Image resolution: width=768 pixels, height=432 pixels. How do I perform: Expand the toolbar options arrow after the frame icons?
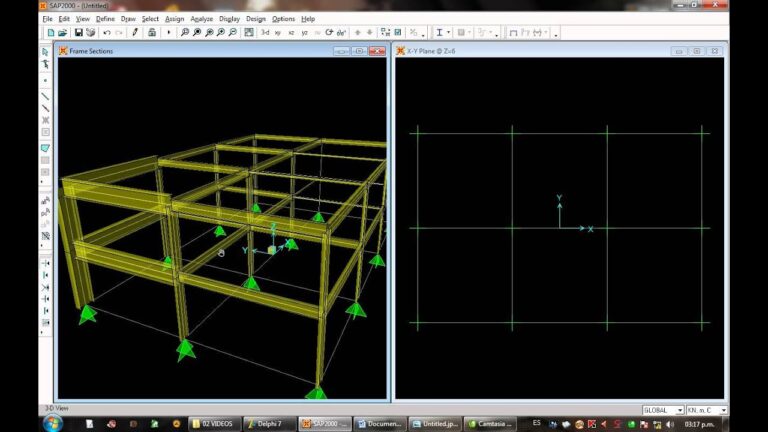(556, 34)
